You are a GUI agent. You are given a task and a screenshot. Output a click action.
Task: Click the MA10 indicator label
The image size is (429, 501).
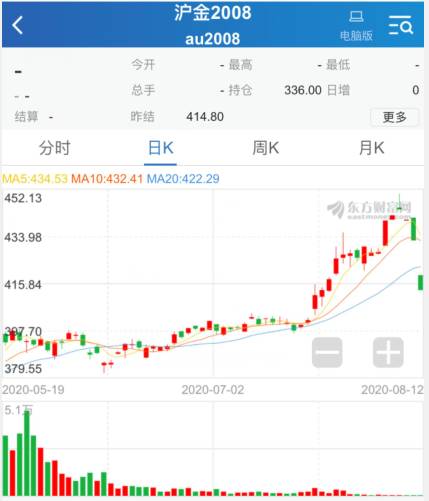click(x=107, y=179)
